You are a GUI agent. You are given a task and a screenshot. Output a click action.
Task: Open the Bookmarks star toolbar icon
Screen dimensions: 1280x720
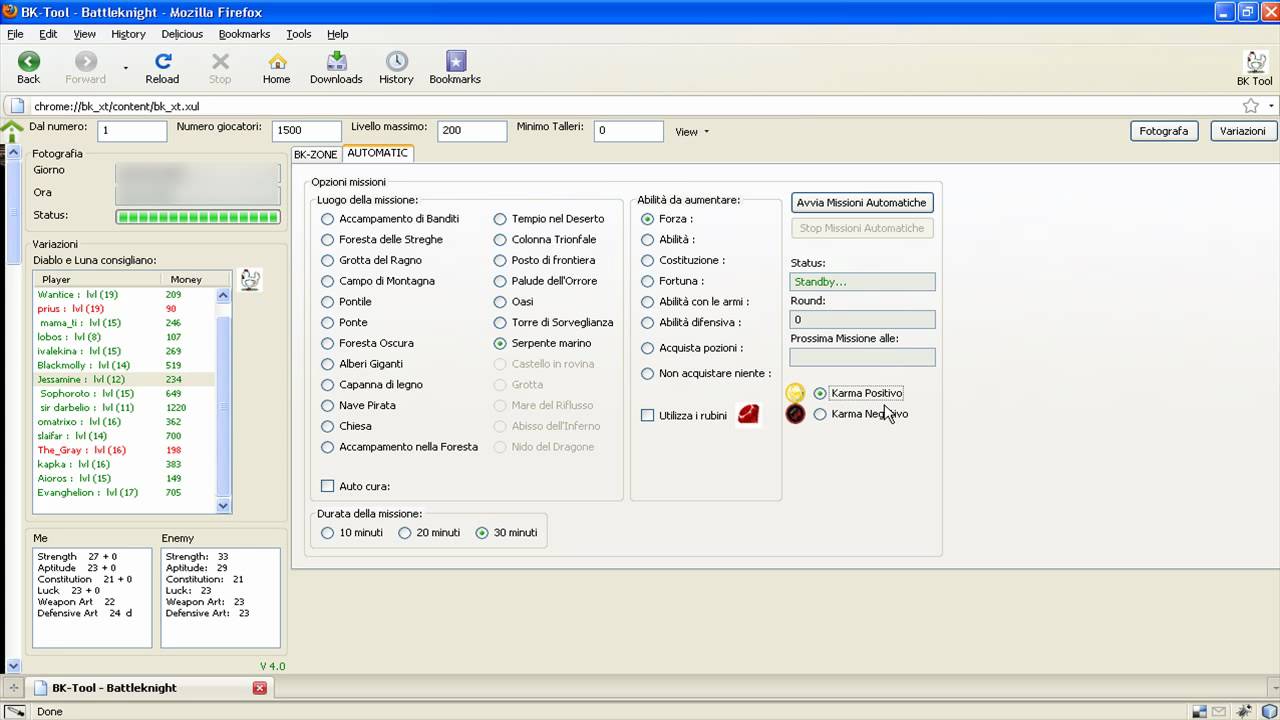coord(455,62)
